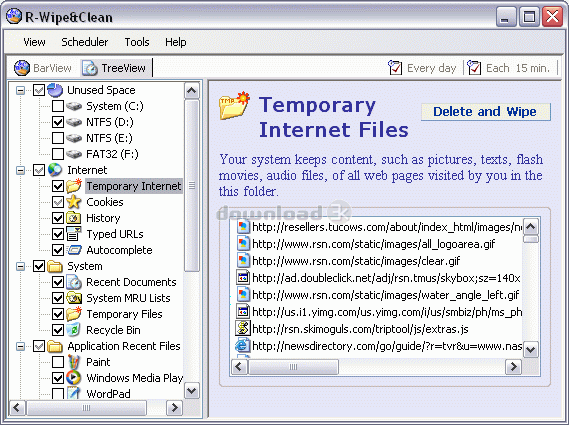The image size is (569, 425).
Task: Click the Each 15 min. schedule icon
Action: coord(474,68)
